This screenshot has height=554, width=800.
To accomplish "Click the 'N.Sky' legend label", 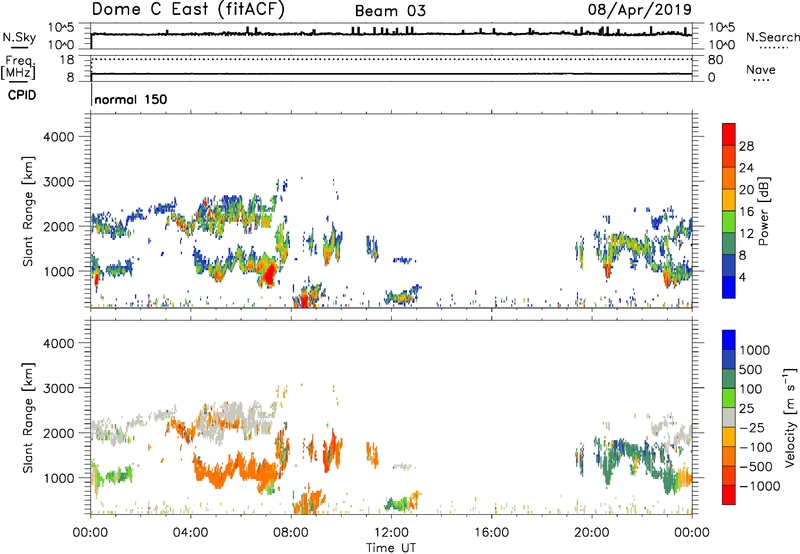I will (x=19, y=37).
